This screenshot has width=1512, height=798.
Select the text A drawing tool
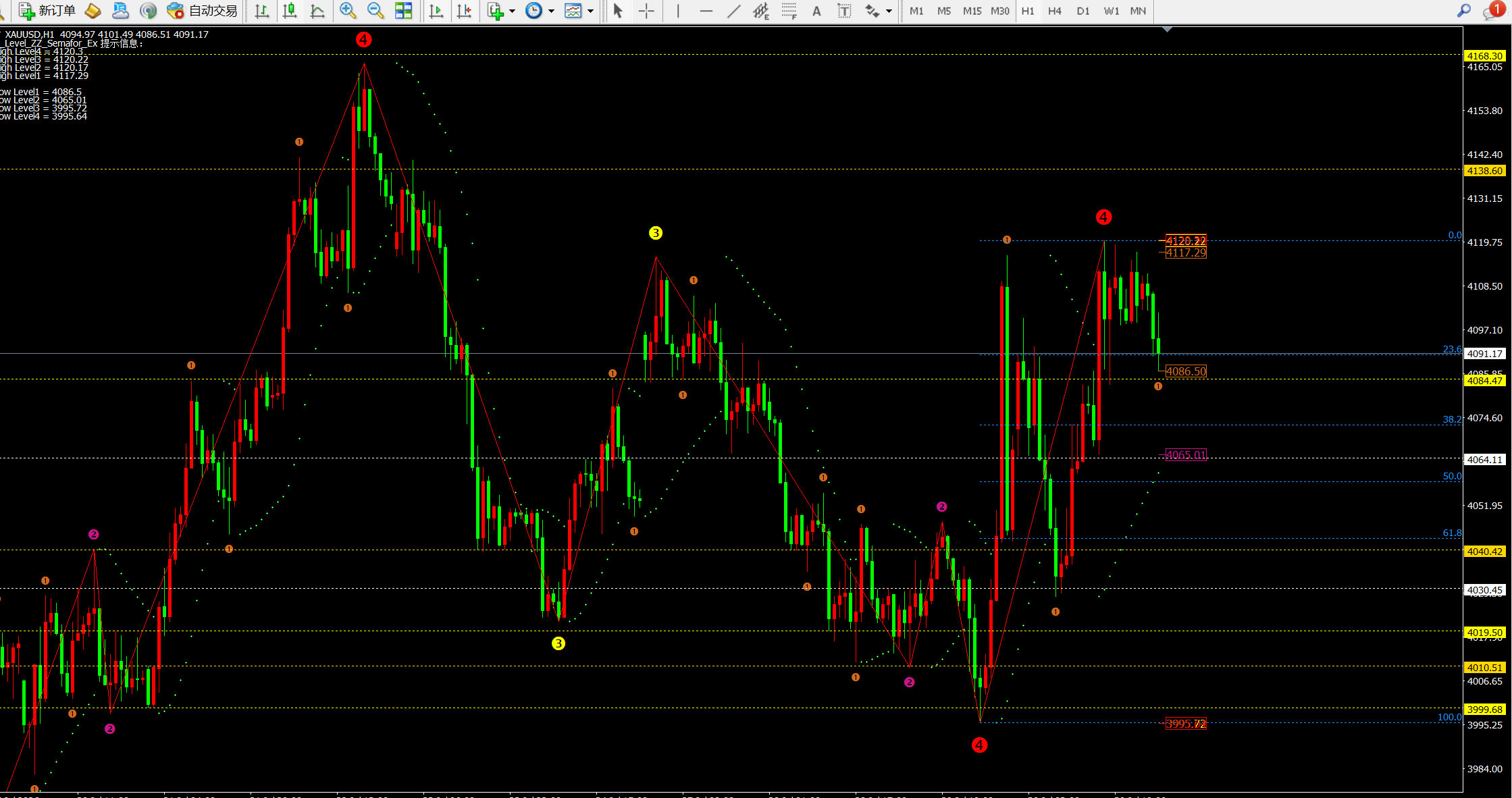[816, 11]
